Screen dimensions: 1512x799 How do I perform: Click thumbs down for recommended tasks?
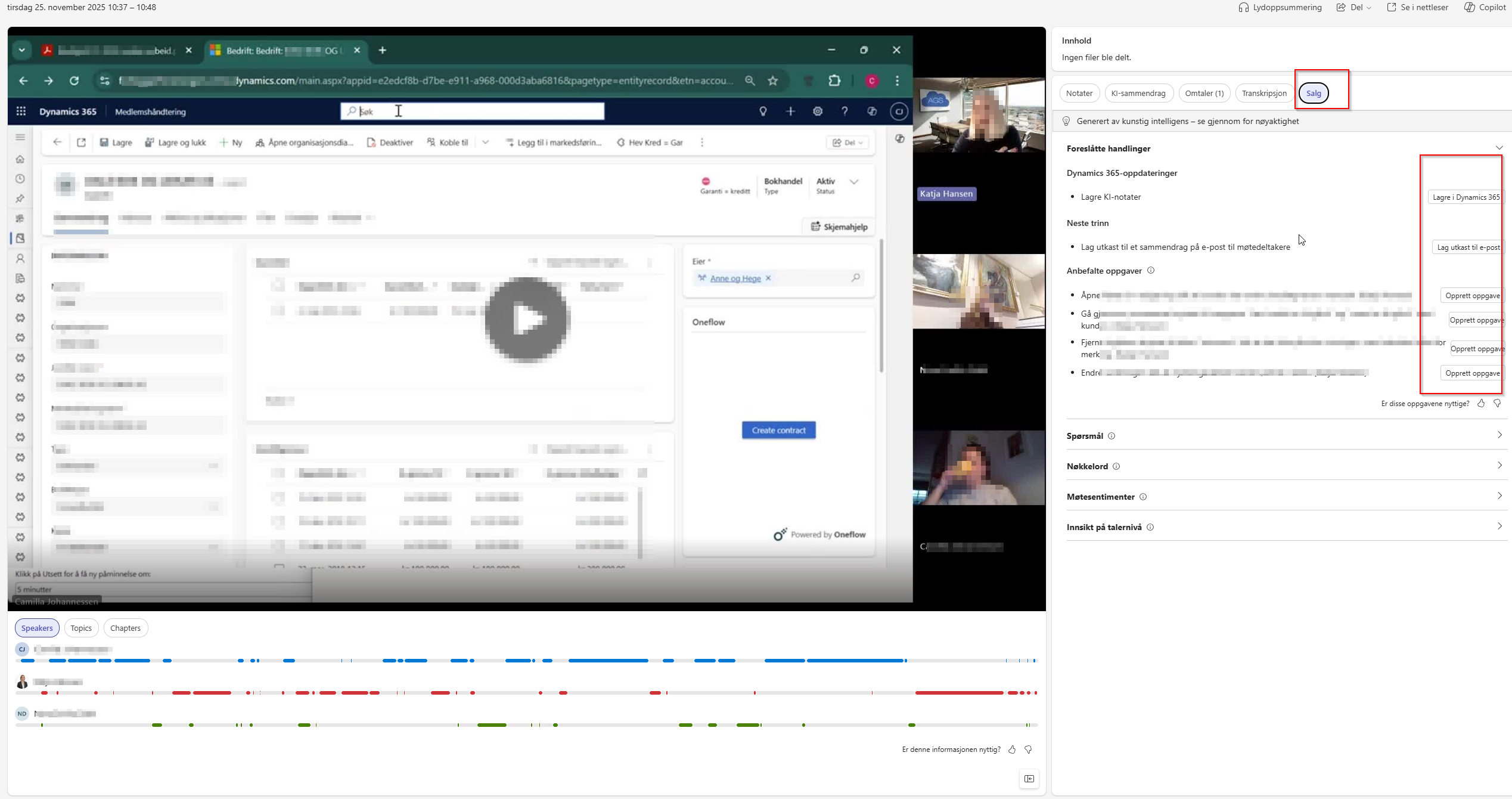click(1497, 404)
